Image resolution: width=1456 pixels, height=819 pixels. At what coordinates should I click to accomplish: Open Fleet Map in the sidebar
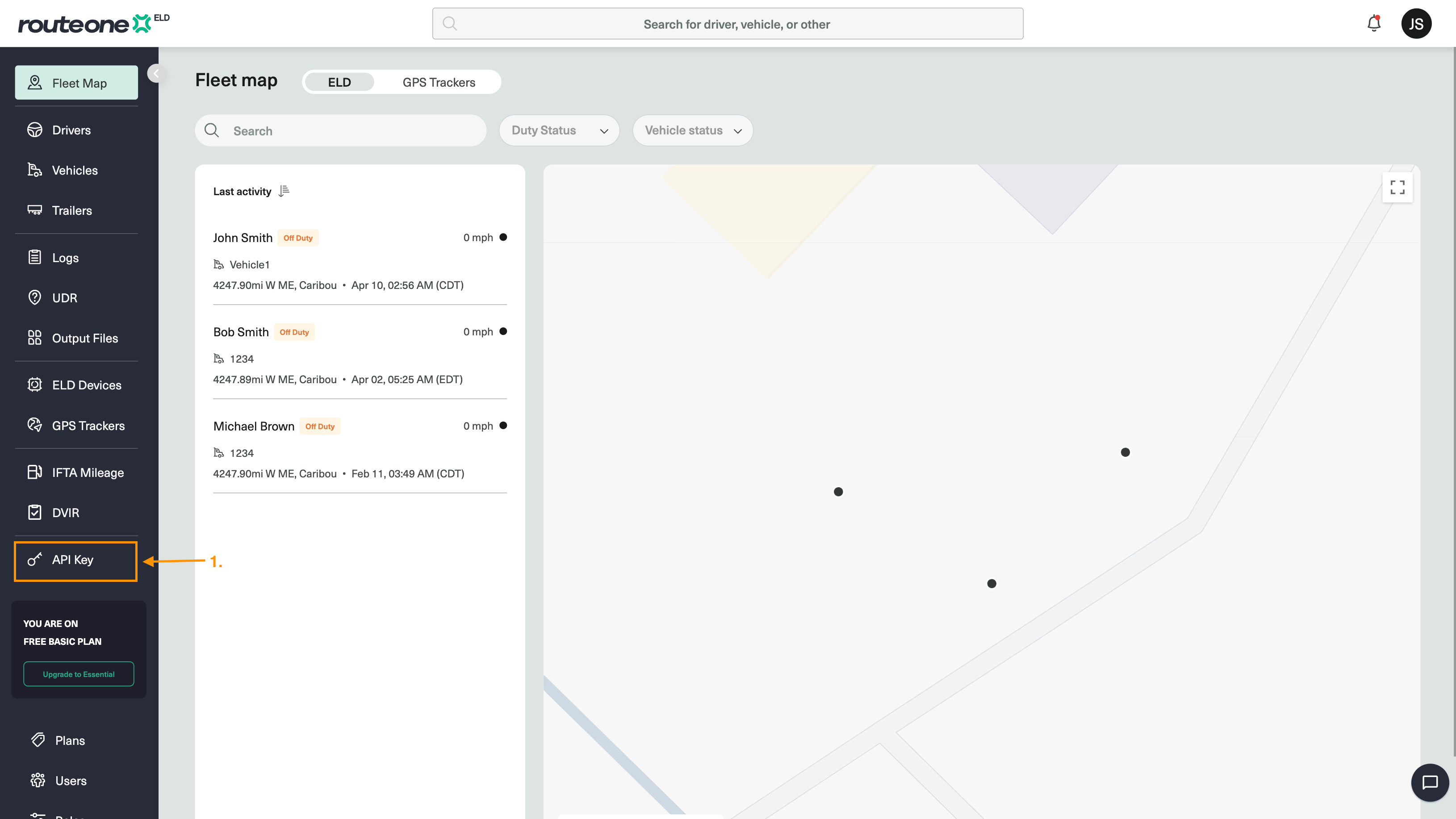tap(76, 83)
